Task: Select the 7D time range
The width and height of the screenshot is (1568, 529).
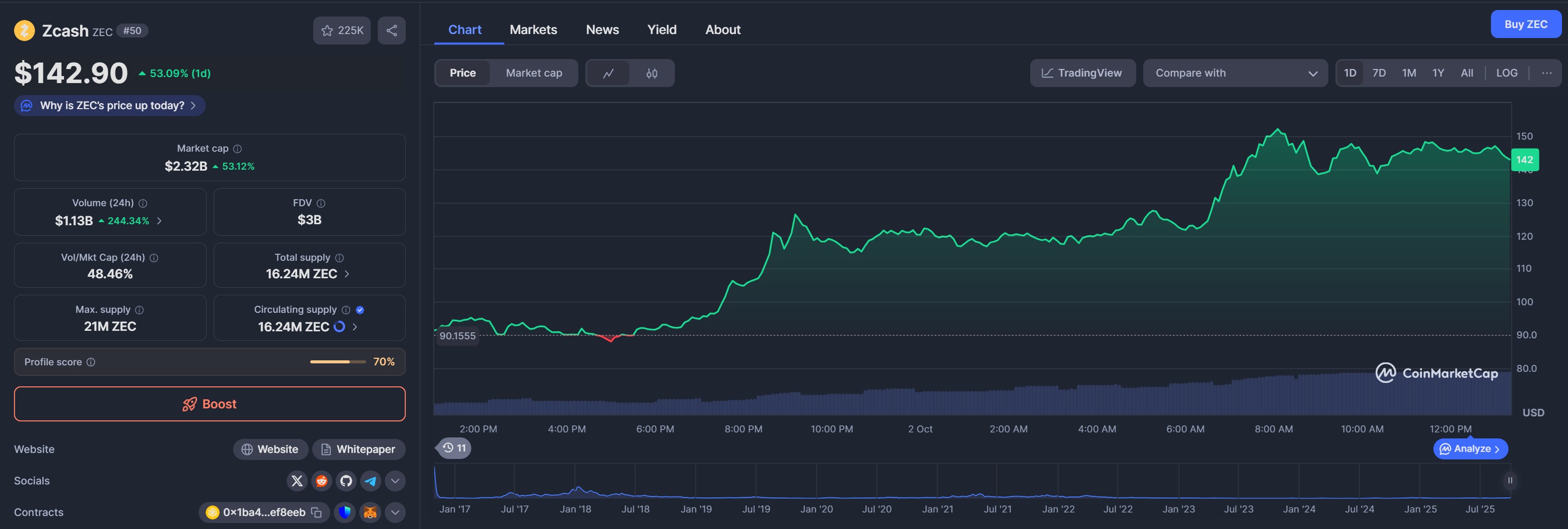Action: point(1379,73)
